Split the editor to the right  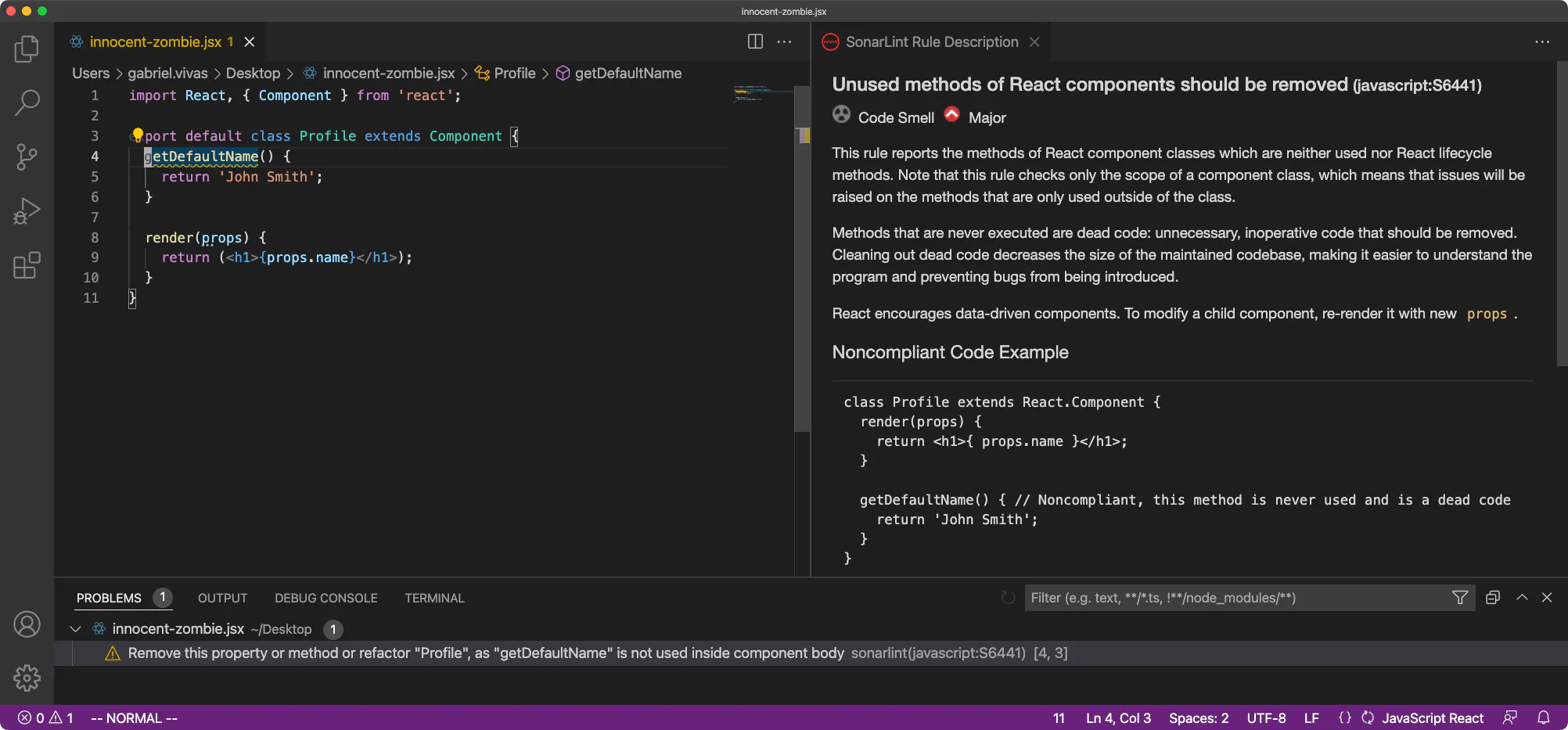(x=755, y=41)
